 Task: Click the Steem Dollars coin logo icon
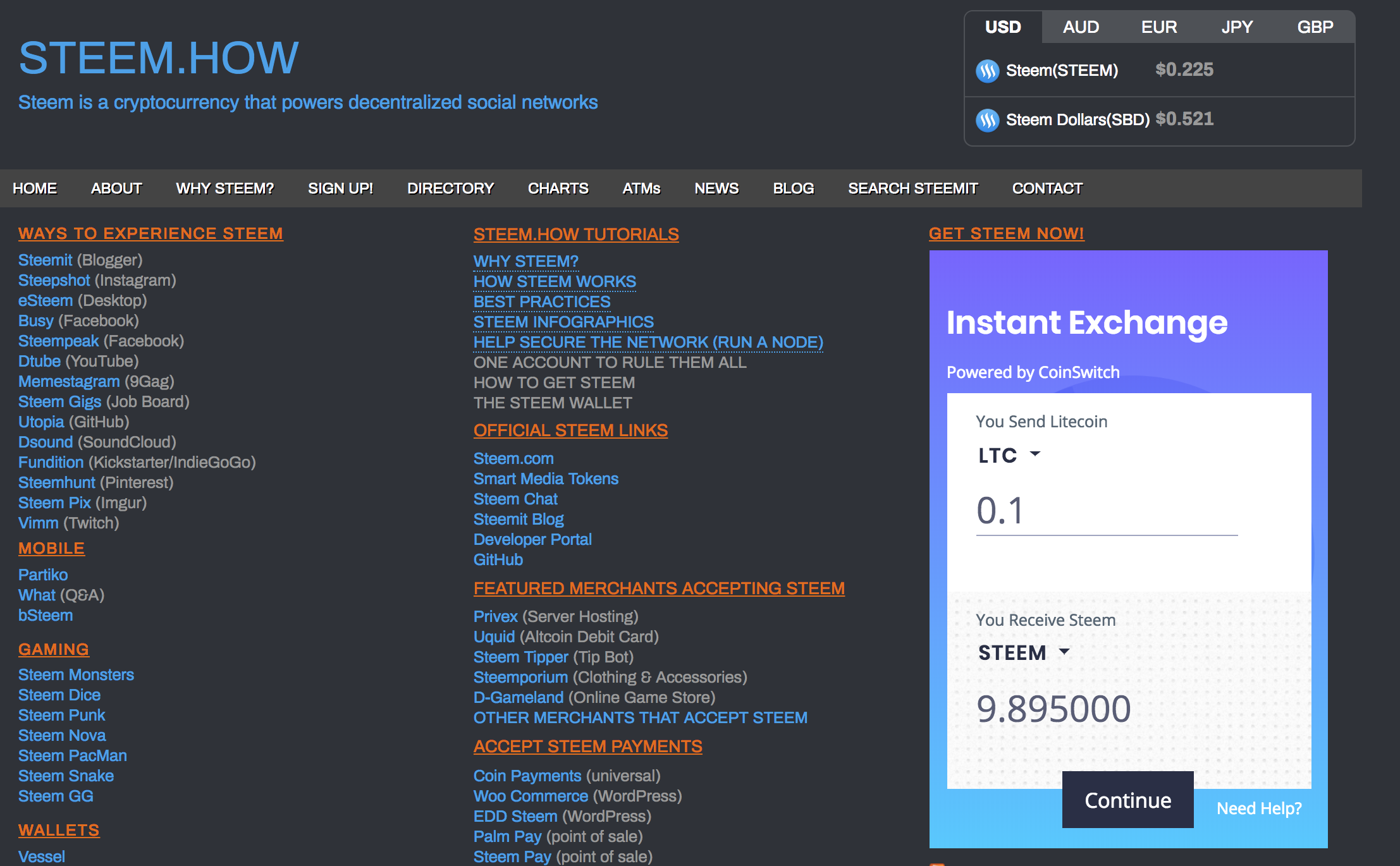[x=987, y=119]
